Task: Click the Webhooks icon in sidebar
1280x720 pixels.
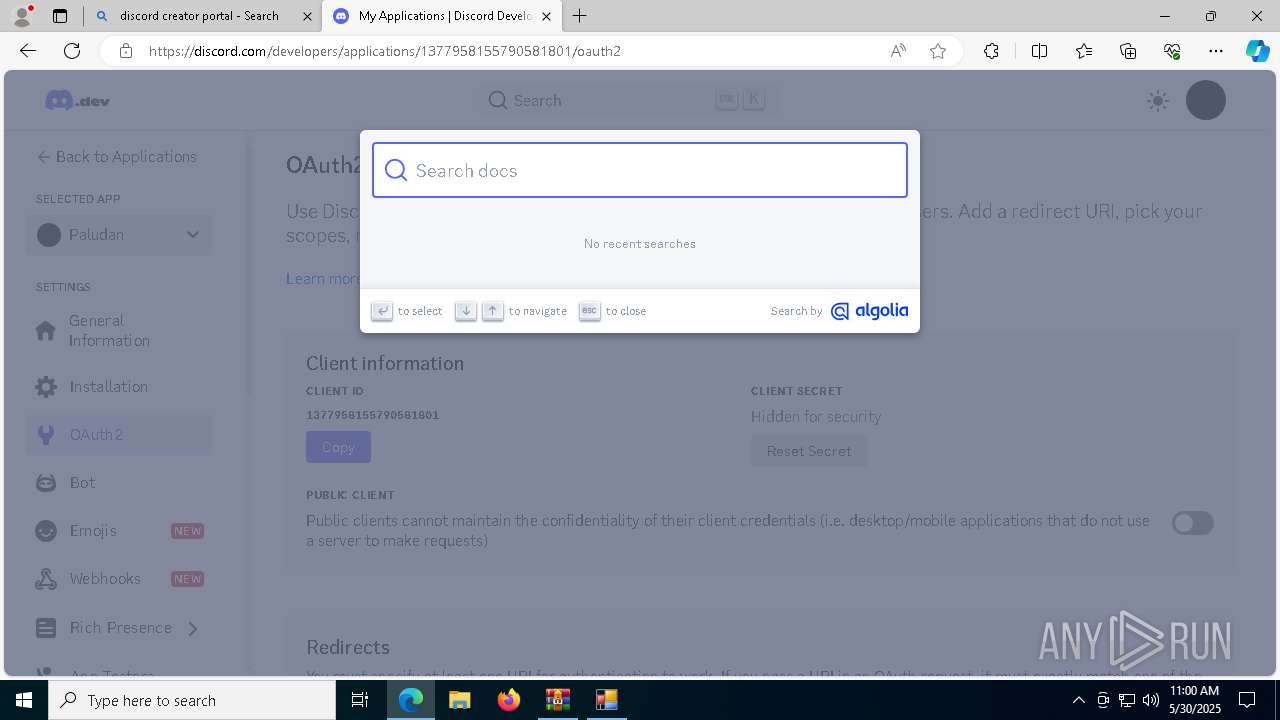Action: pos(46,579)
